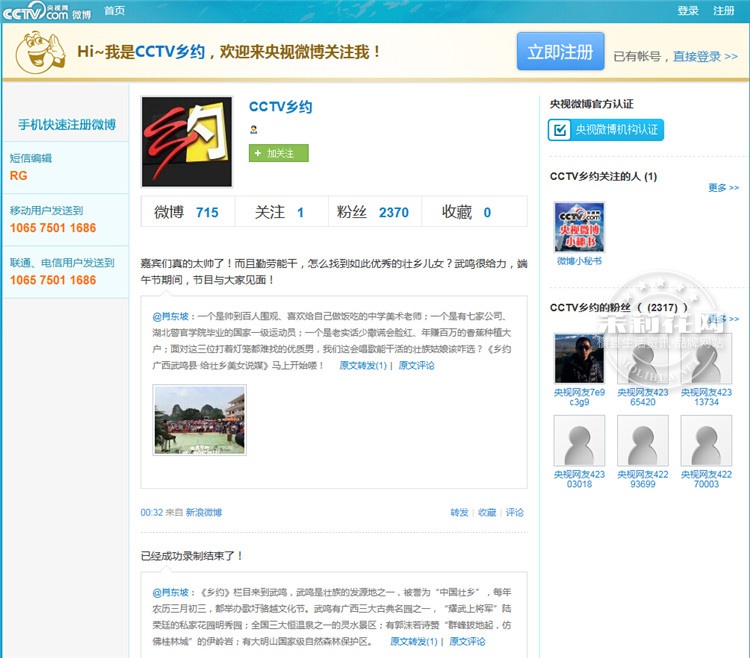Open avatar of 央视网友7e9c3g9

click(x=579, y=359)
